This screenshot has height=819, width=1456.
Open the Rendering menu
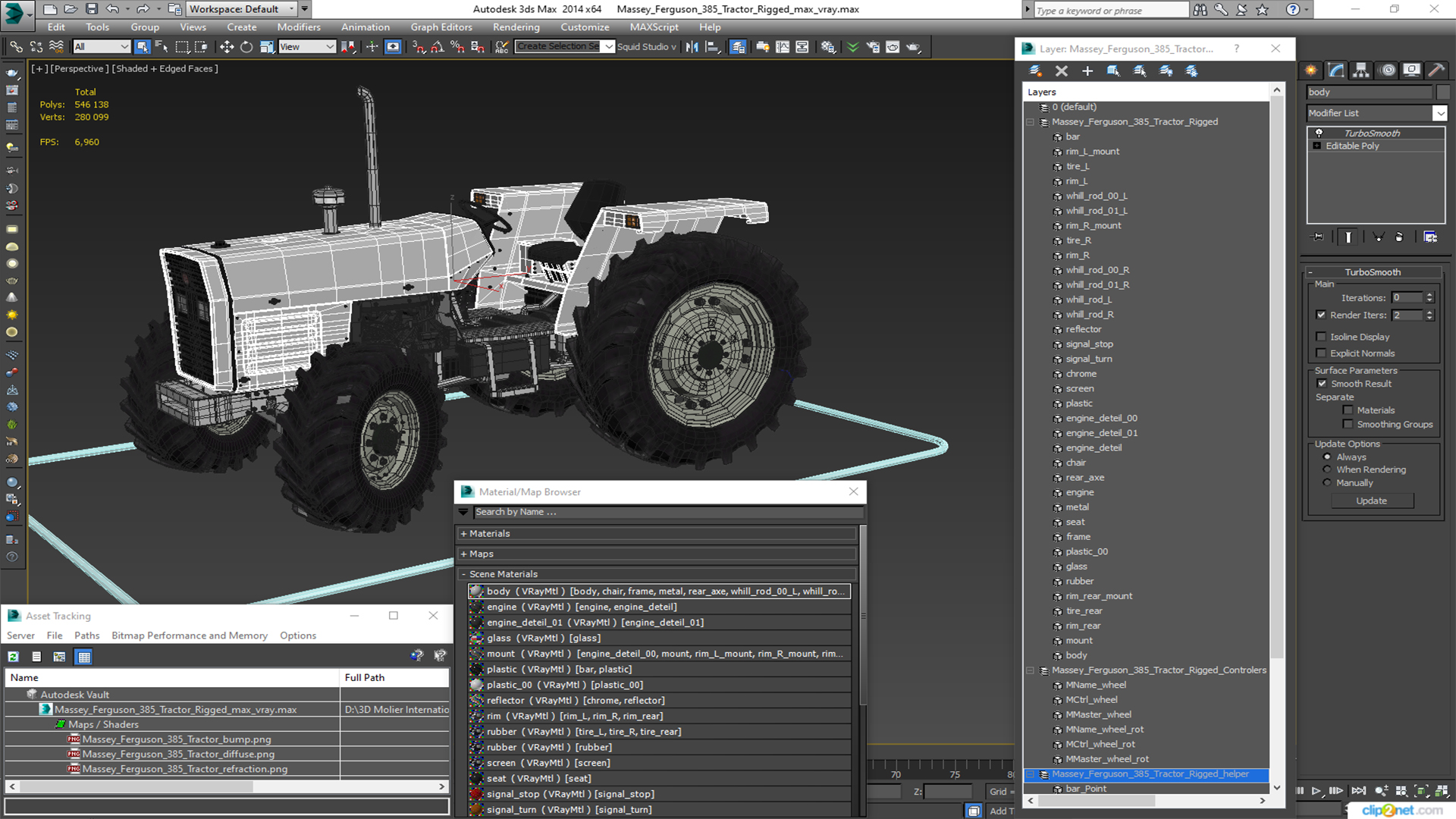pos(516,27)
